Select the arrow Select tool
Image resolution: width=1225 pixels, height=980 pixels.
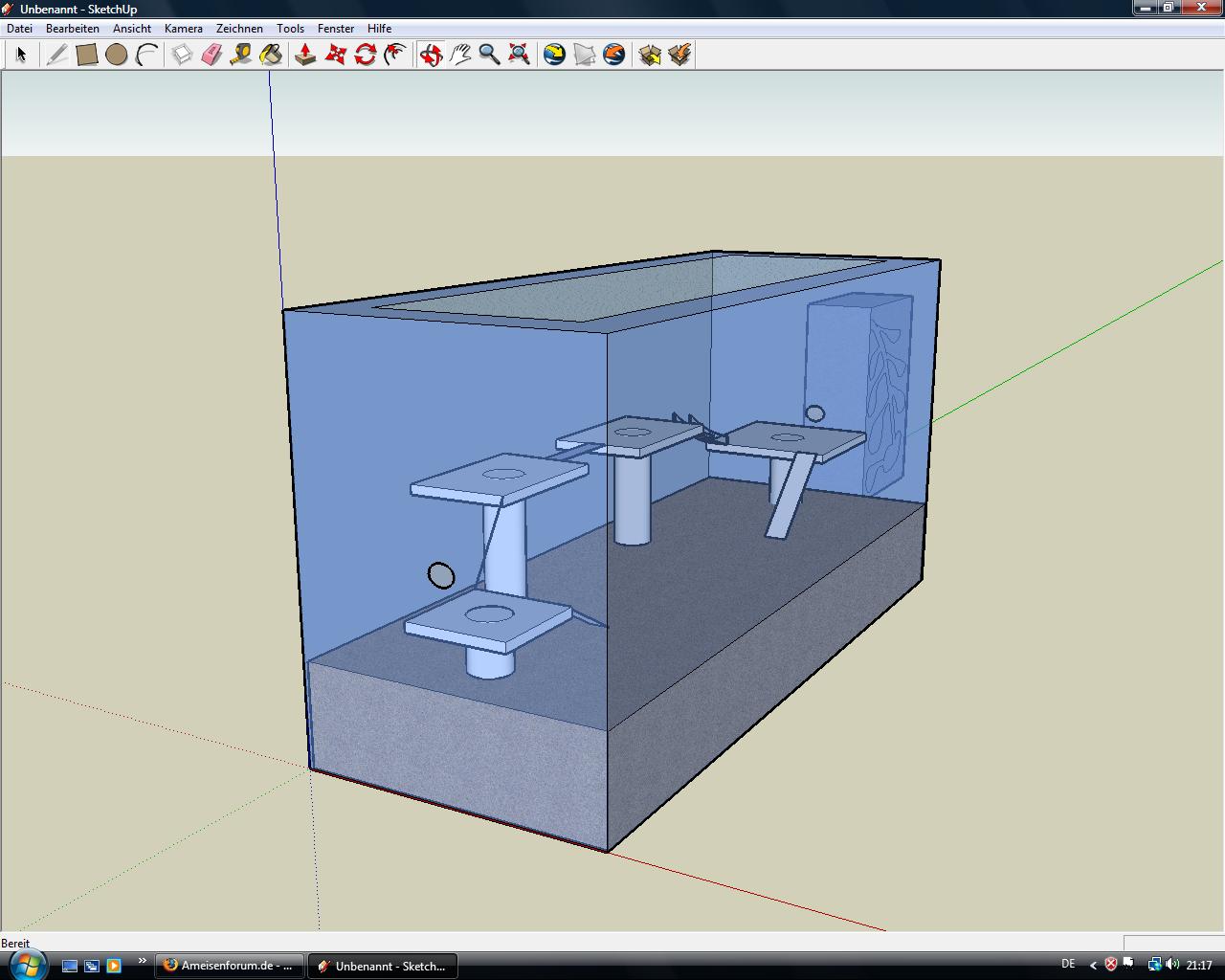(x=21, y=55)
